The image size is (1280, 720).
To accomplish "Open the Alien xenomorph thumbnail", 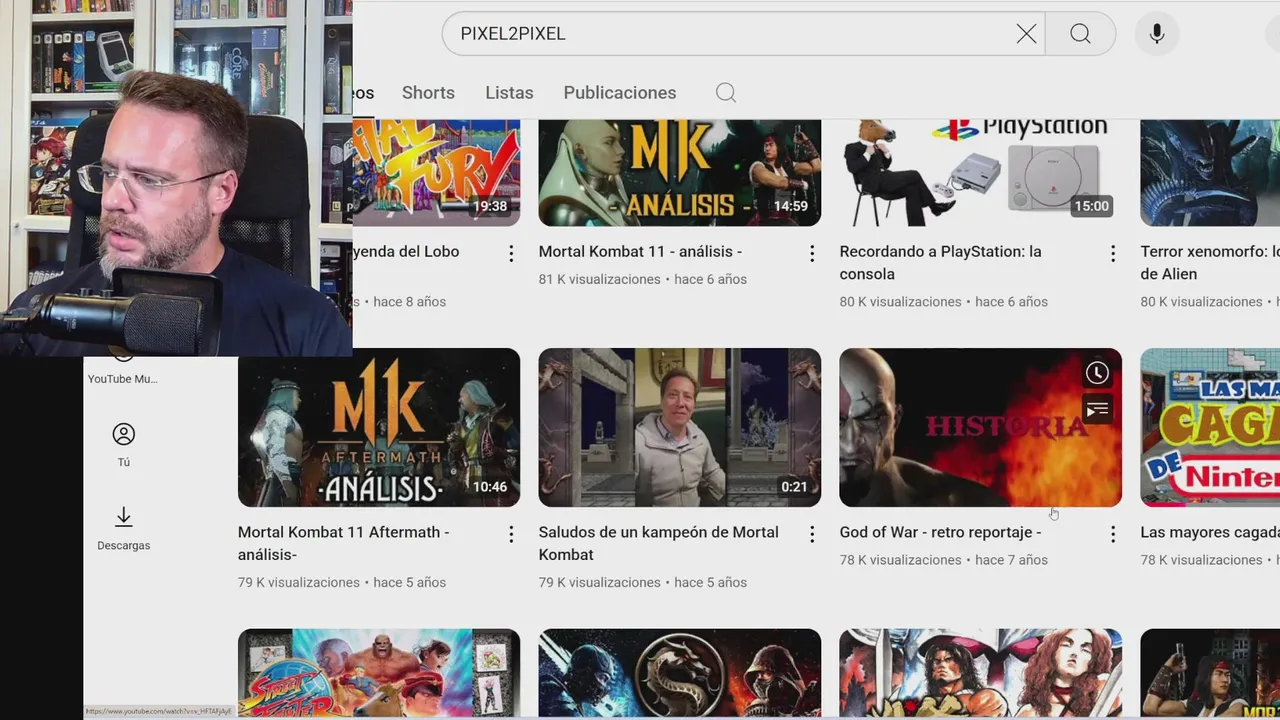I will click(x=1210, y=173).
